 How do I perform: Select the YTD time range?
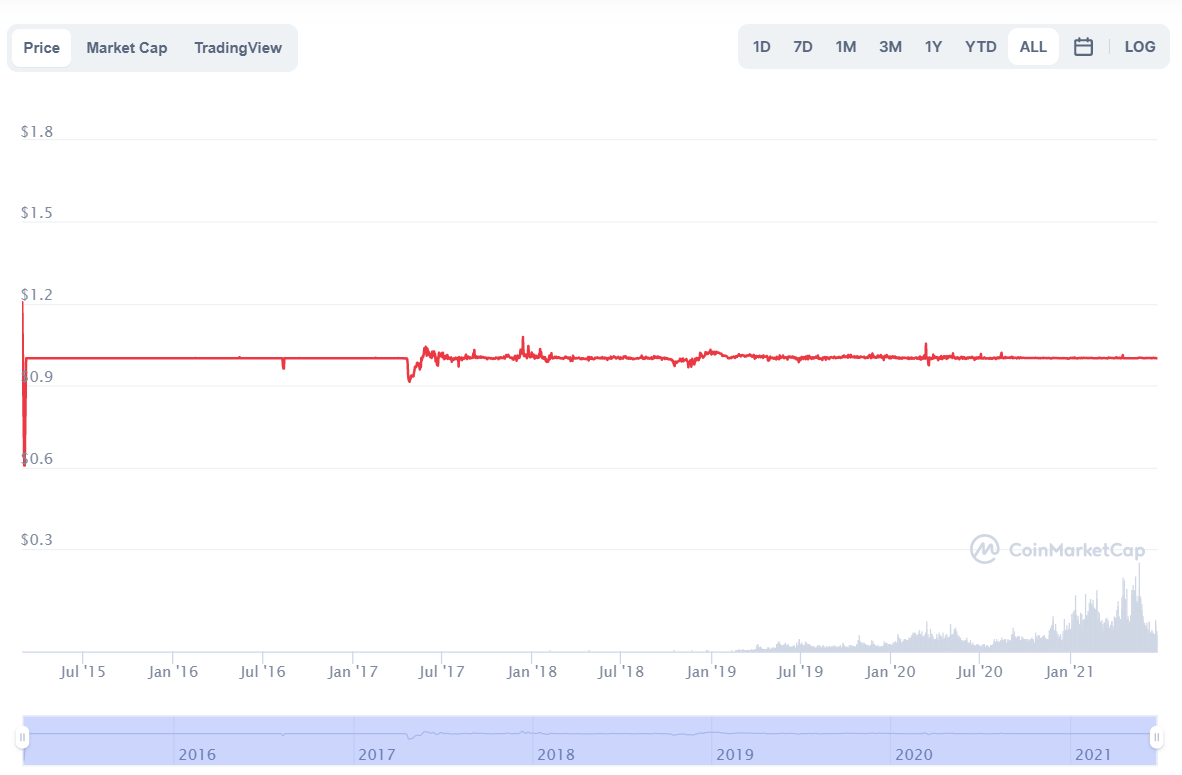pyautogui.click(x=981, y=47)
